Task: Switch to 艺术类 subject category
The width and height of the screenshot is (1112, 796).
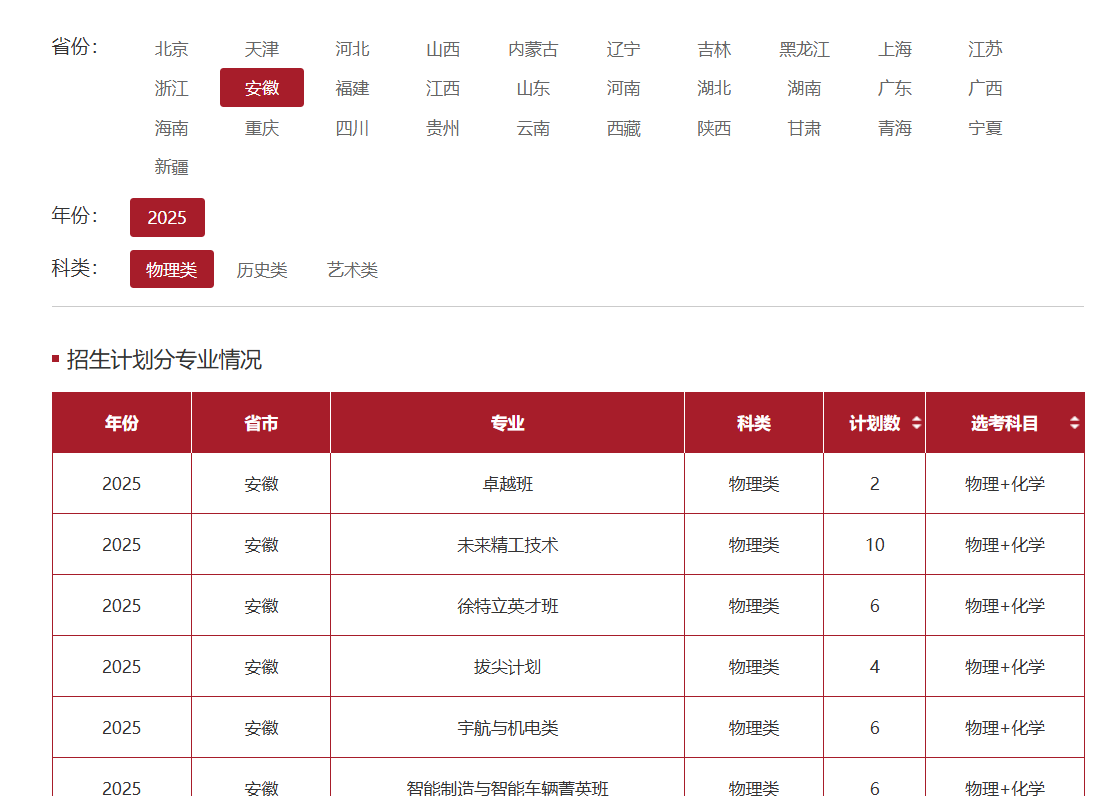Action: tap(352, 270)
